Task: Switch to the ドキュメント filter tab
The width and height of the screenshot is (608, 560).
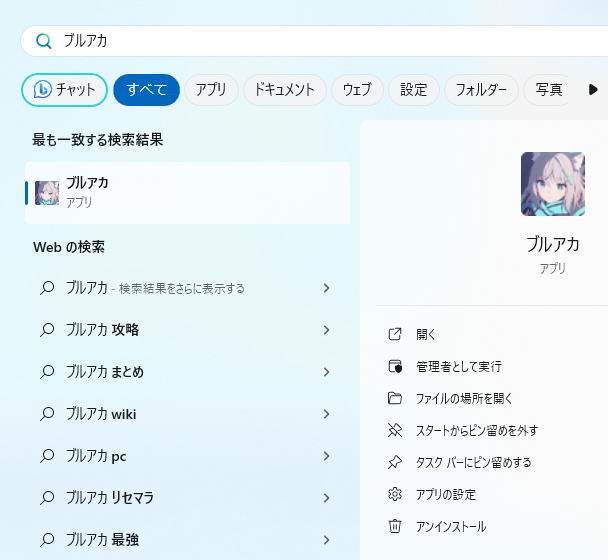Action: tap(285, 90)
